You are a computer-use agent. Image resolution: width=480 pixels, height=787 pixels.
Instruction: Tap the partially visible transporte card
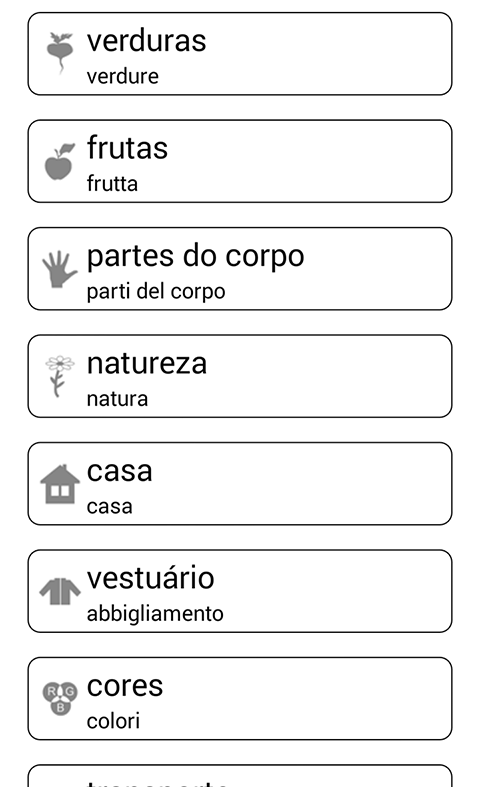[240, 776]
